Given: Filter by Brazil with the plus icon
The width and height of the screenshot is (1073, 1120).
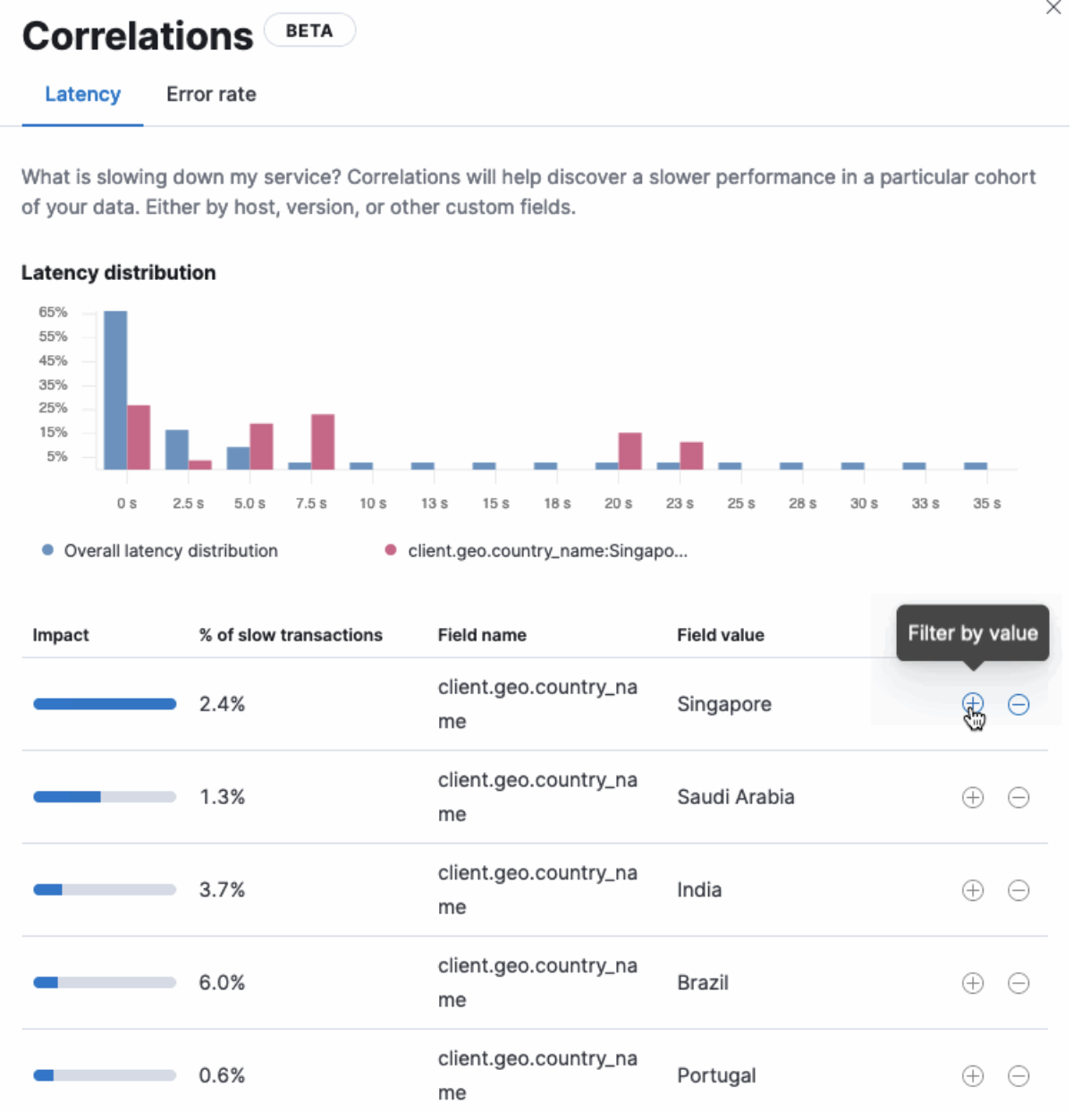Looking at the screenshot, I should point(972,983).
